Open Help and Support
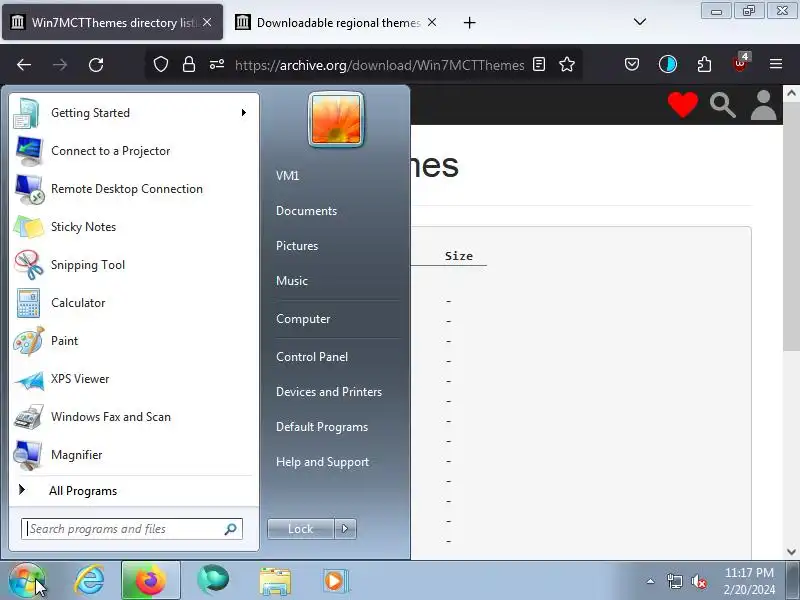This screenshot has width=800, height=600. click(x=322, y=462)
